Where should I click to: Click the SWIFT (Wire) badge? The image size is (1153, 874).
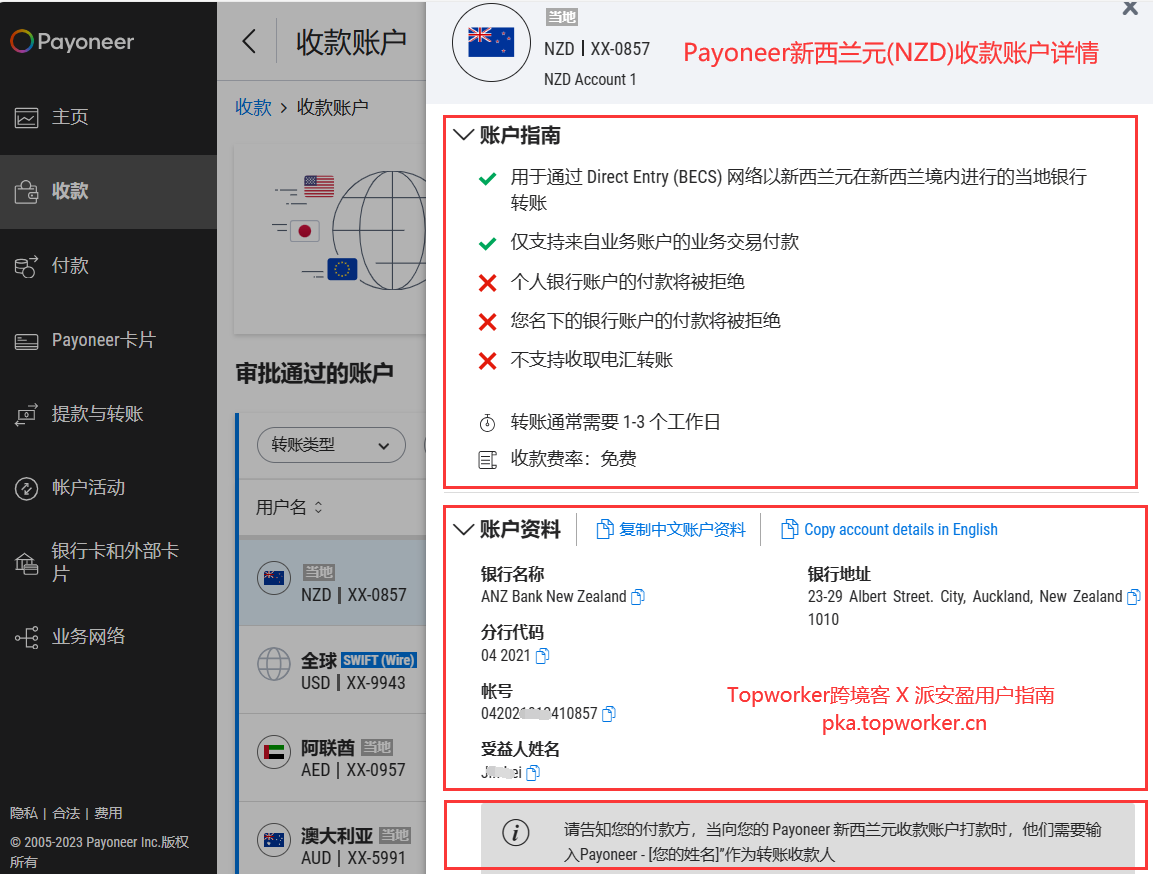click(379, 660)
